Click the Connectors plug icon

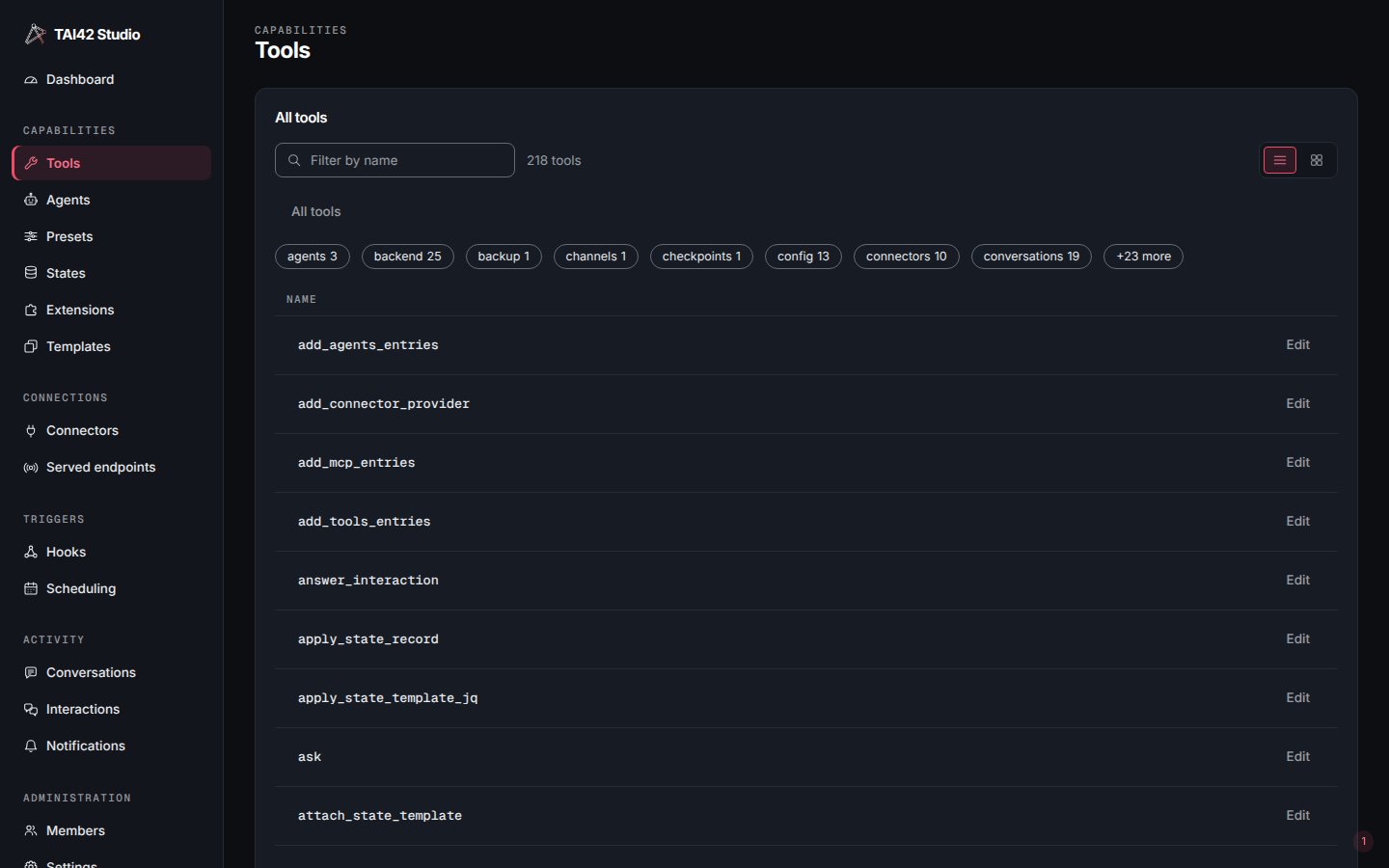31,430
